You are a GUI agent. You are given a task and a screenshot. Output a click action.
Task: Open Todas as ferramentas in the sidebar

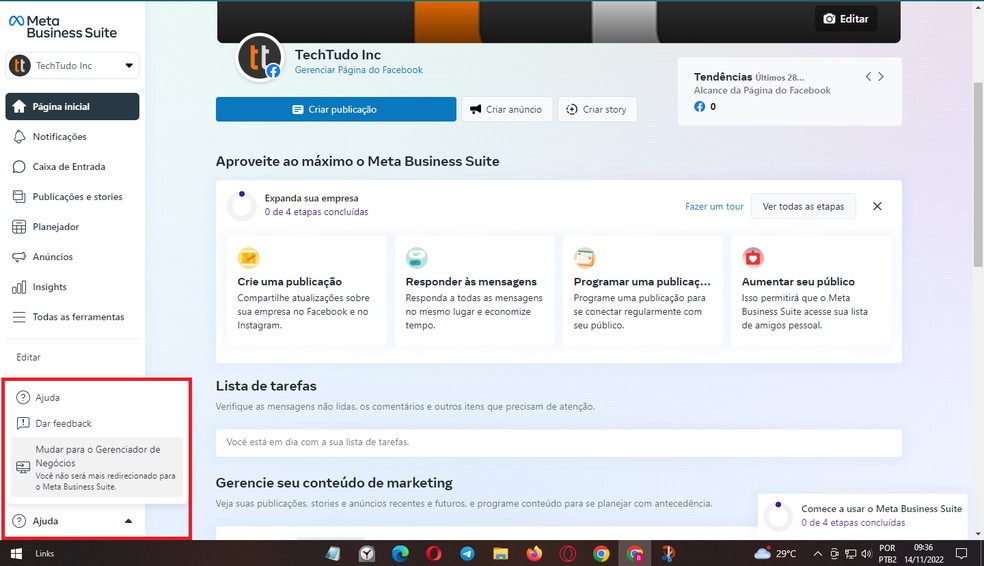(x=72, y=317)
